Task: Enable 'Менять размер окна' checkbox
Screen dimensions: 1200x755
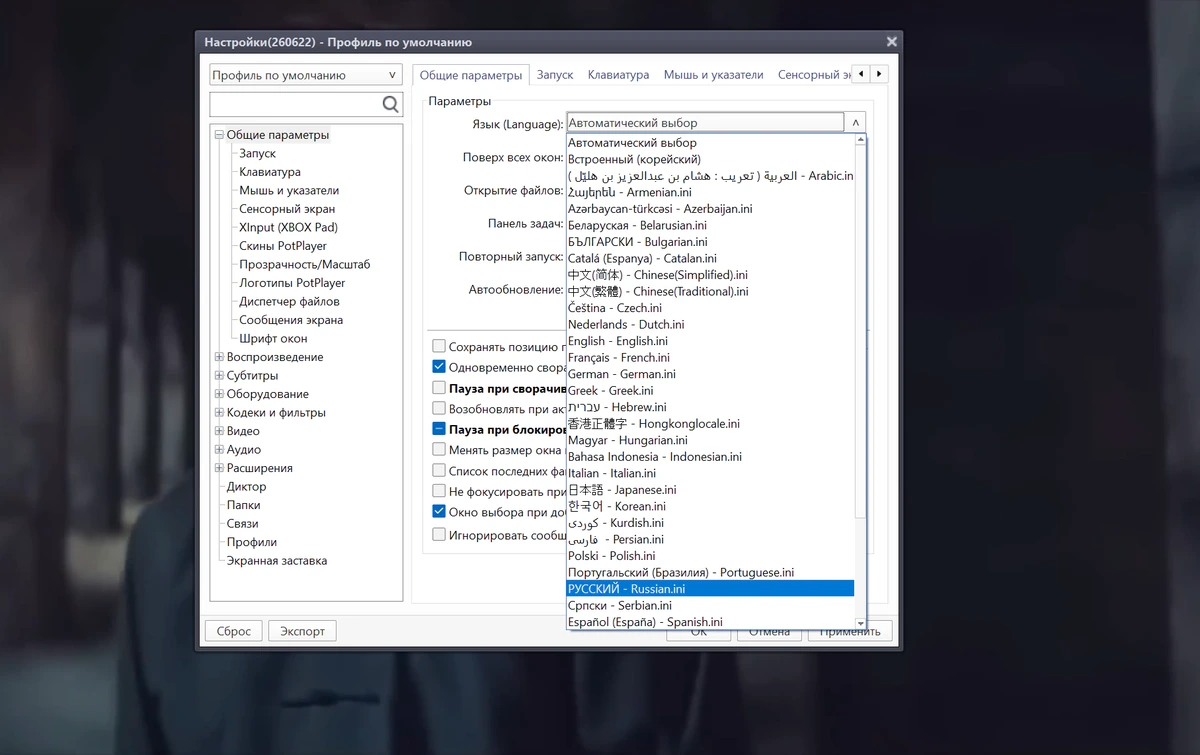Action: pos(439,450)
